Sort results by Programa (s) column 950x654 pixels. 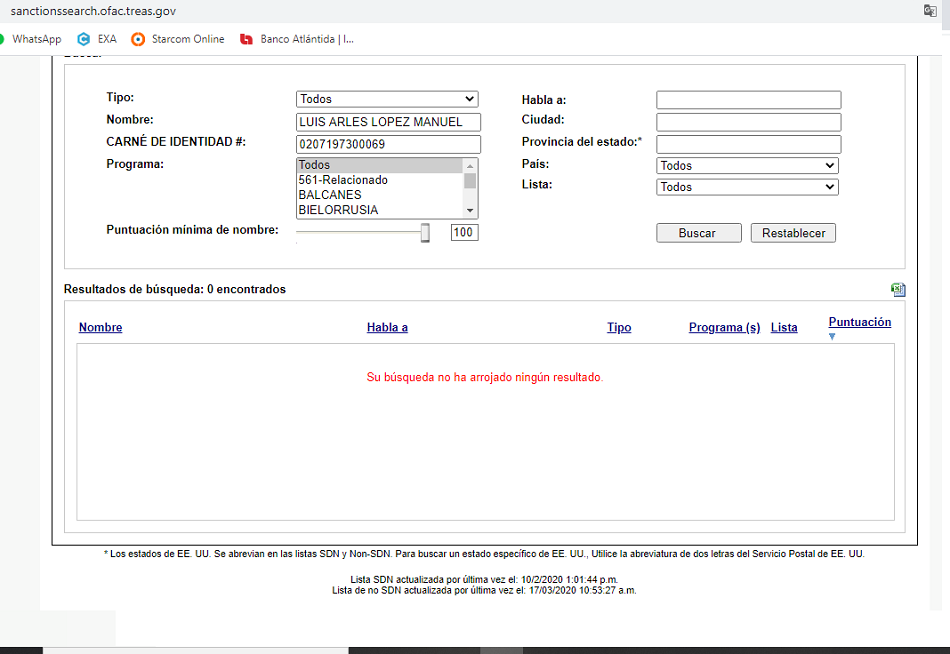pos(724,328)
